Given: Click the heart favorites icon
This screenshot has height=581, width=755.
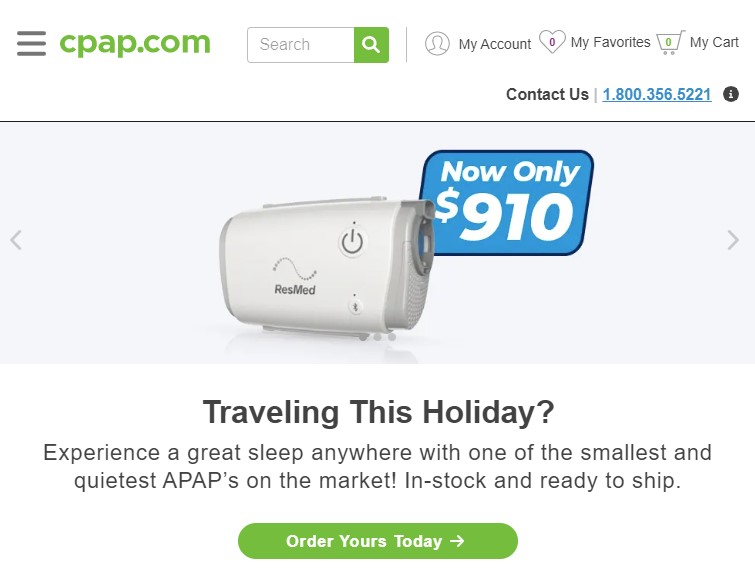Looking at the screenshot, I should [x=552, y=42].
